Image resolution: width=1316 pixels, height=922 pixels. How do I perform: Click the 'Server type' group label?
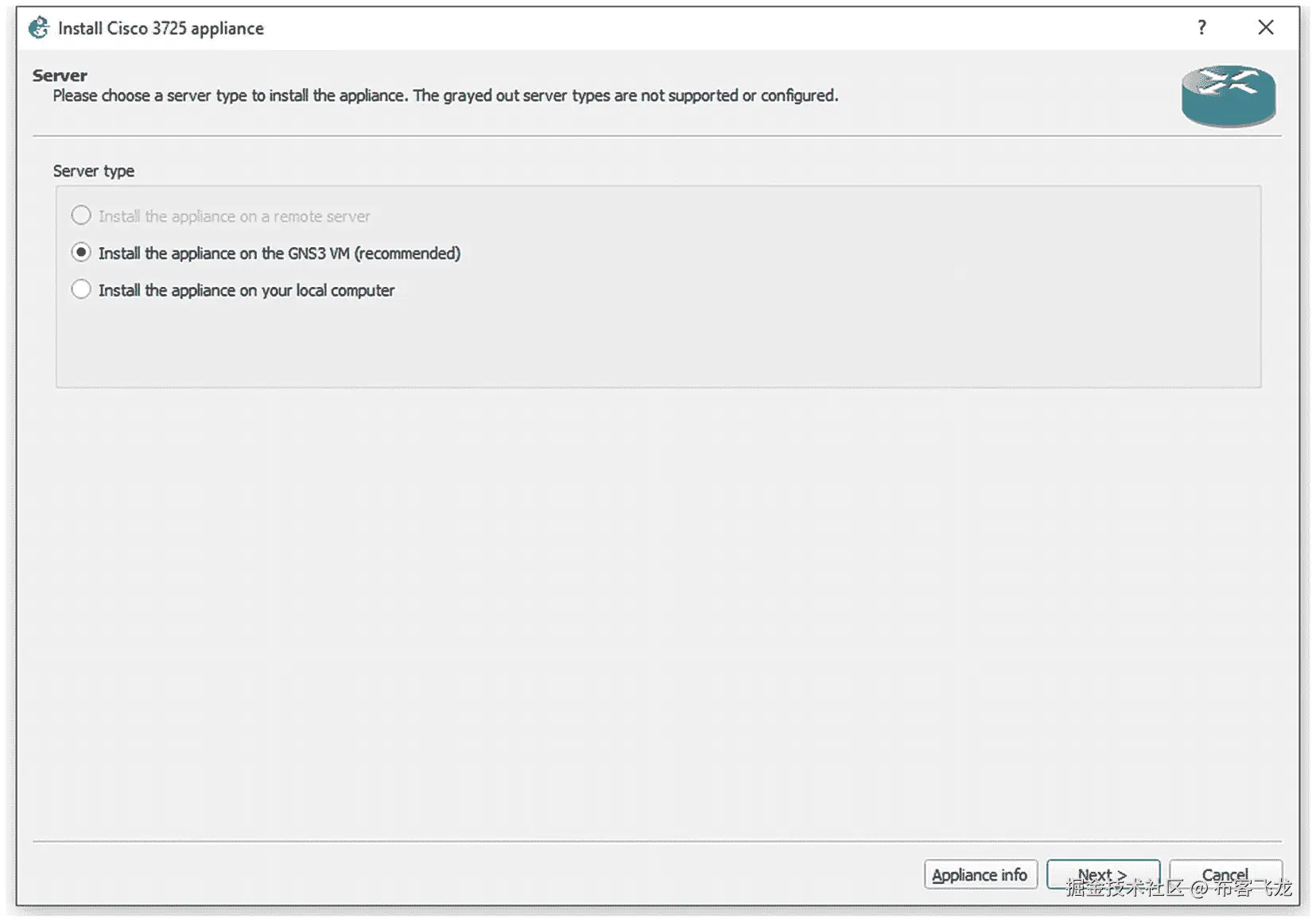point(93,171)
